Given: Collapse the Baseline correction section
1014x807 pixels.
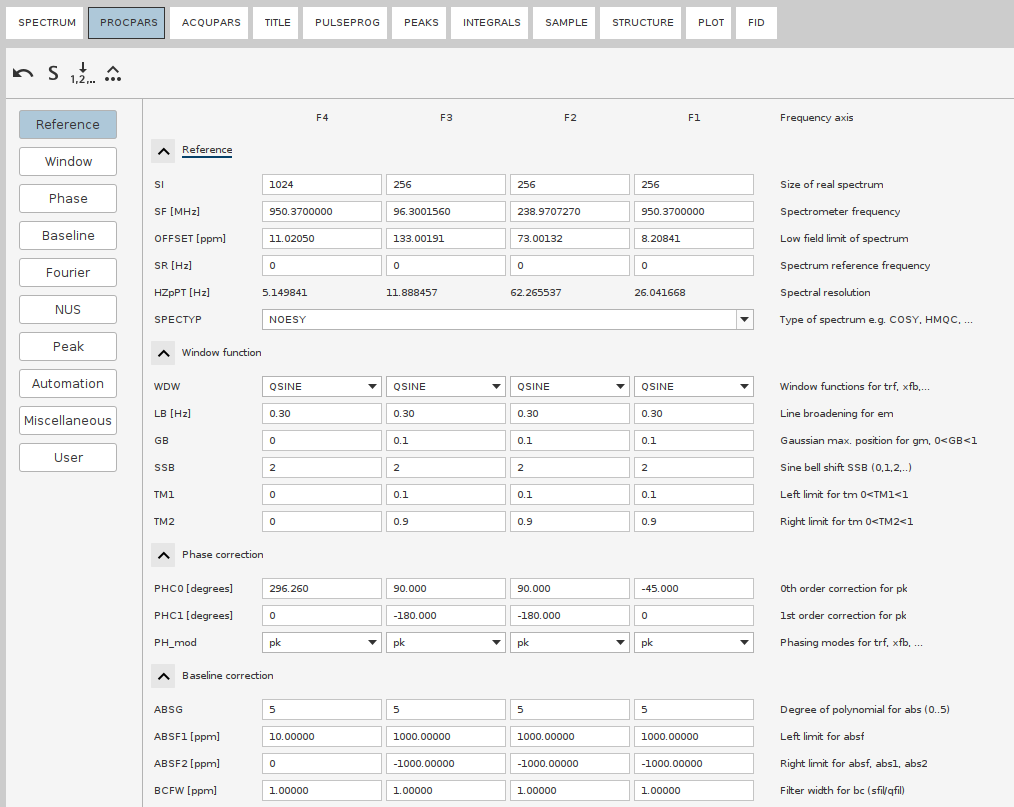Looking at the screenshot, I should pos(163,675).
